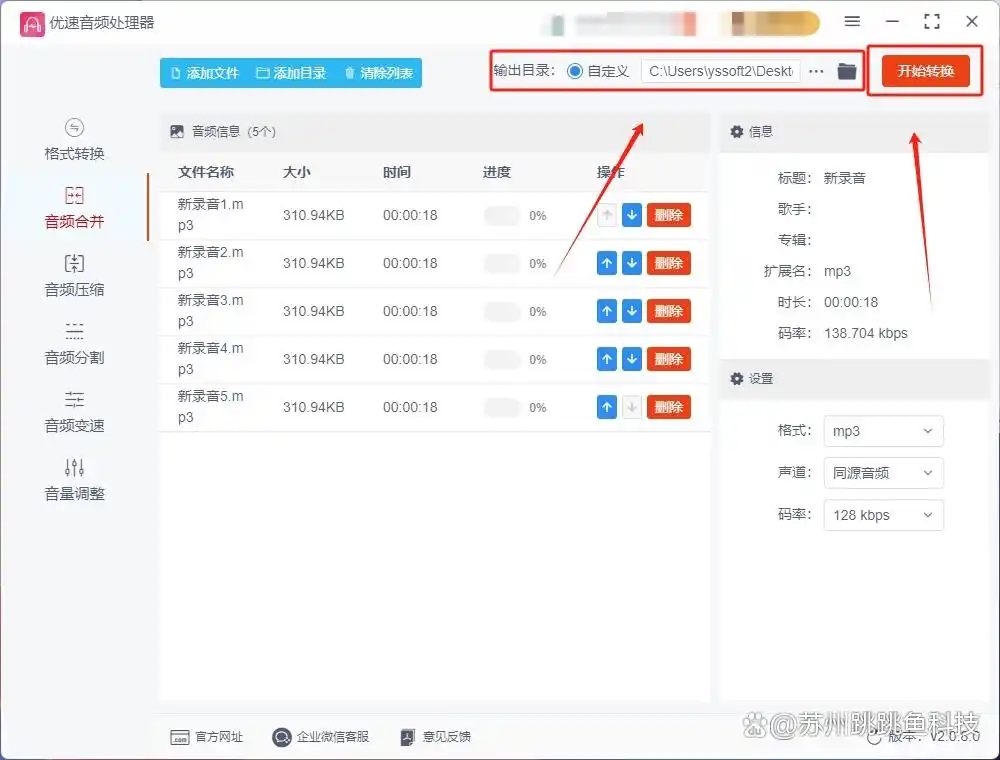Move 新录音1.mp3 down in list

[x=631, y=216]
